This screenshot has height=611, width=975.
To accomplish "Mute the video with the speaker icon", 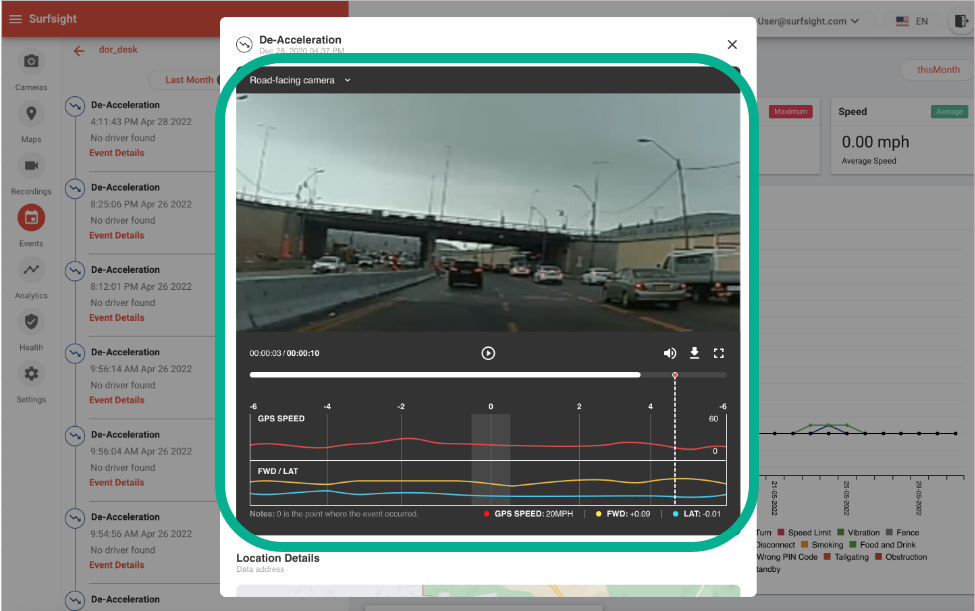I will click(x=670, y=353).
